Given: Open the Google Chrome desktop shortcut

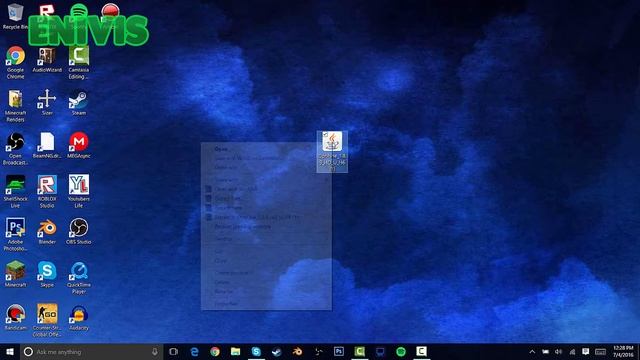Looking at the screenshot, I should click(x=15, y=62).
